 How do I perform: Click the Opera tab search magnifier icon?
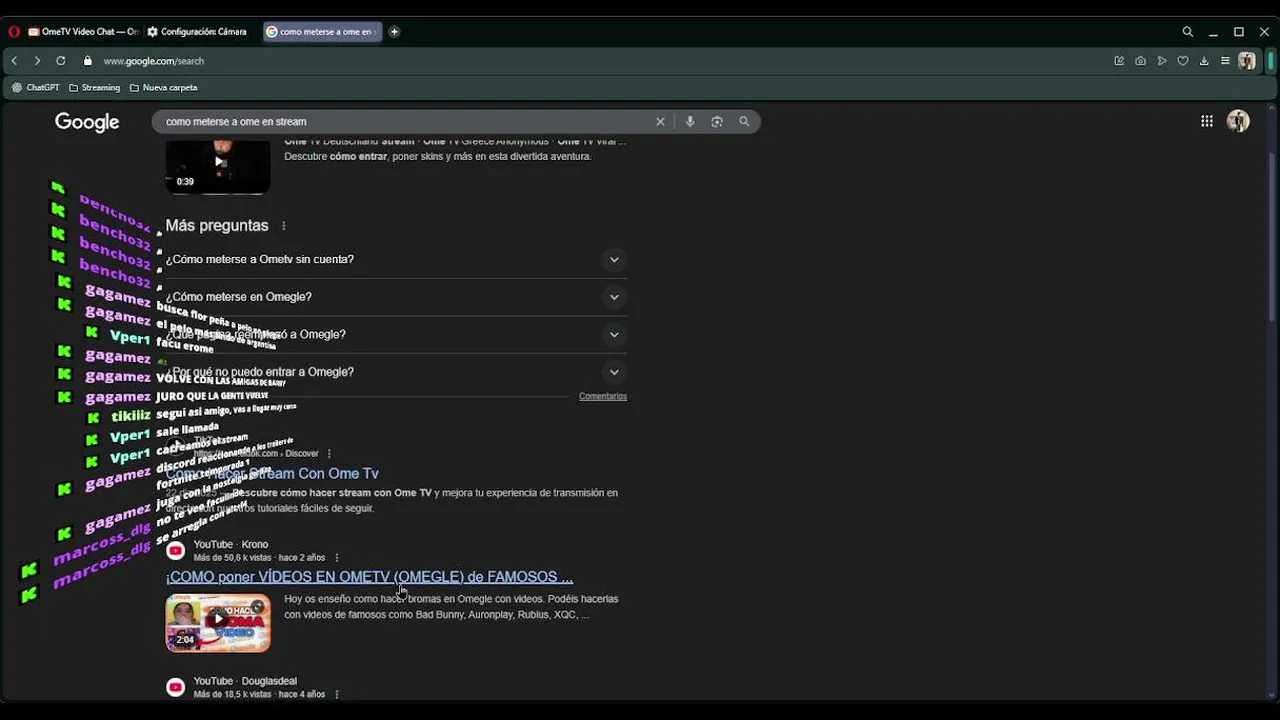click(x=1188, y=32)
